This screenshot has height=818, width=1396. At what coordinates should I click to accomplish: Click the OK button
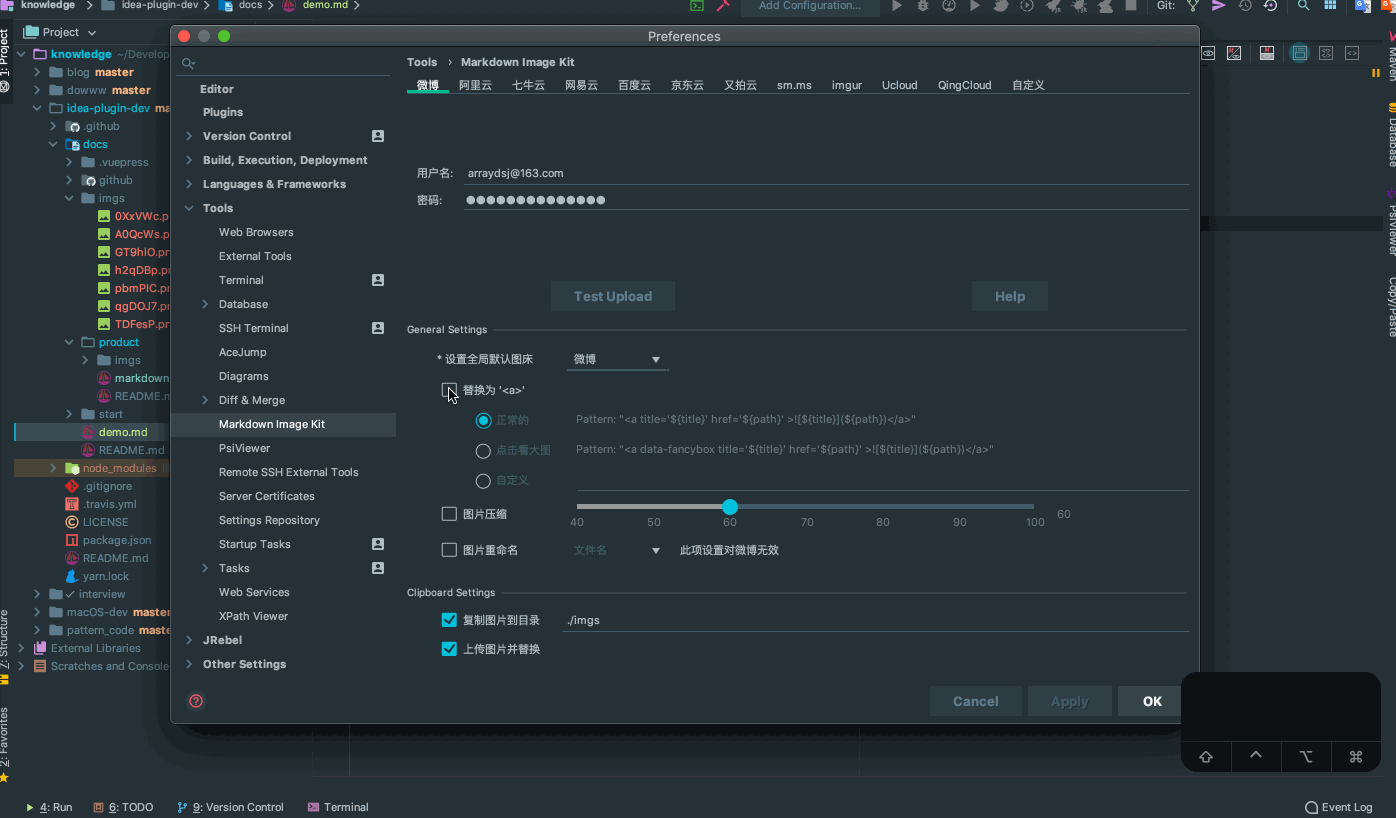click(1152, 701)
